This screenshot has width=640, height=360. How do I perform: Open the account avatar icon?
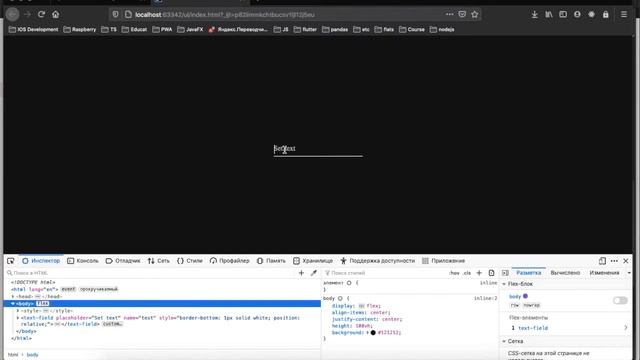(577, 15)
